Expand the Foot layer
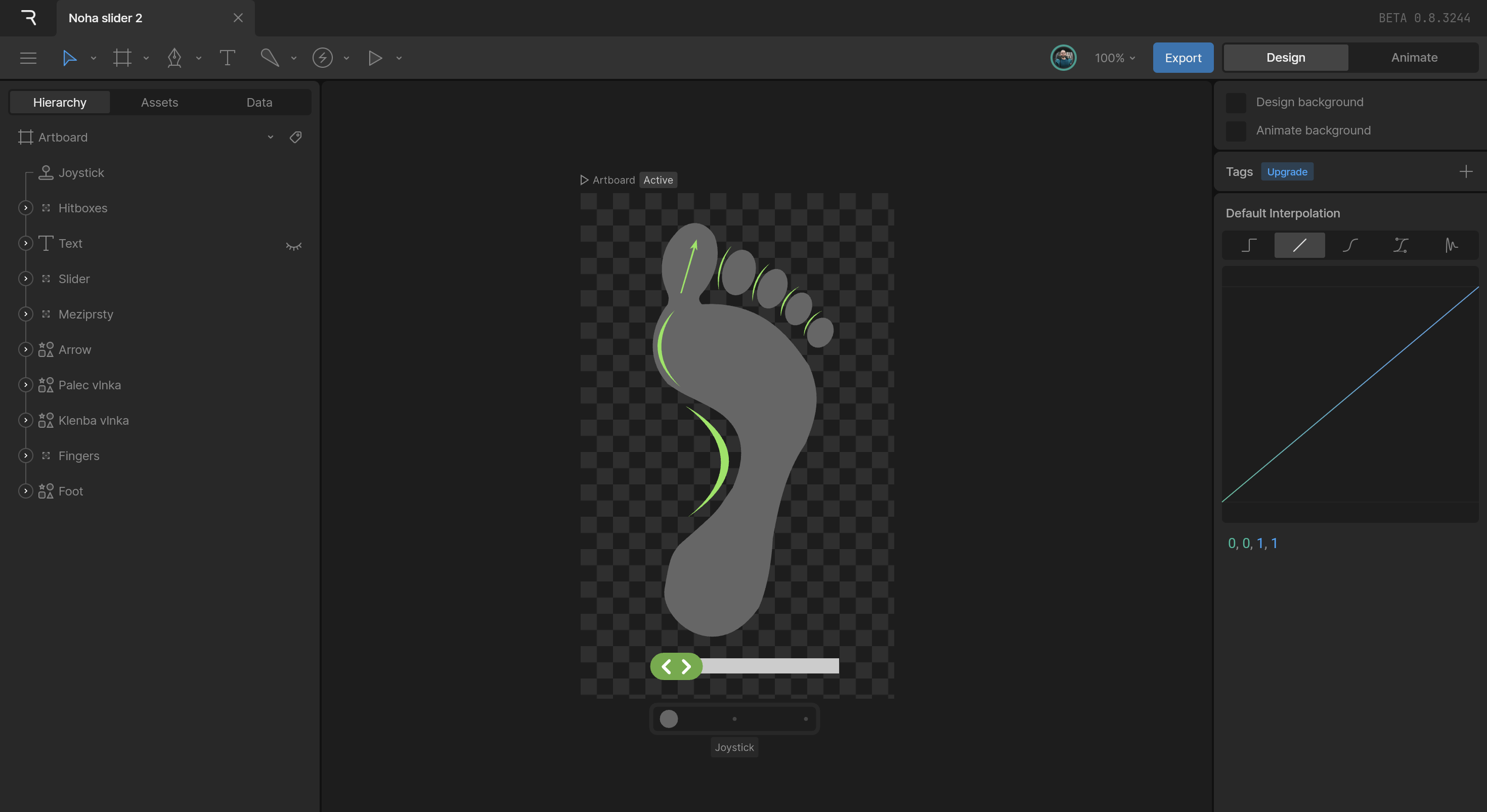Screen dimensions: 1487x812 pyautogui.click(x=25, y=491)
